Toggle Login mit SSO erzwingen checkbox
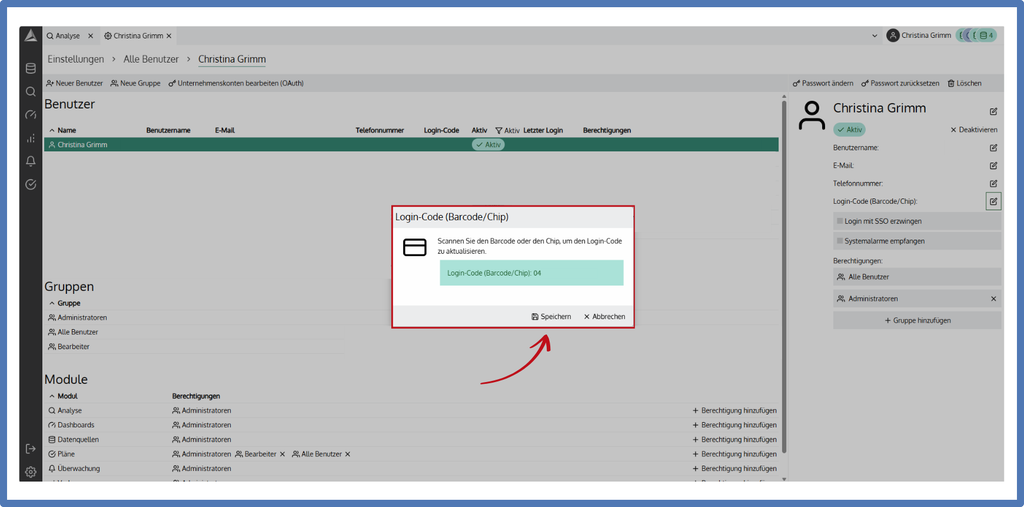 [x=840, y=221]
